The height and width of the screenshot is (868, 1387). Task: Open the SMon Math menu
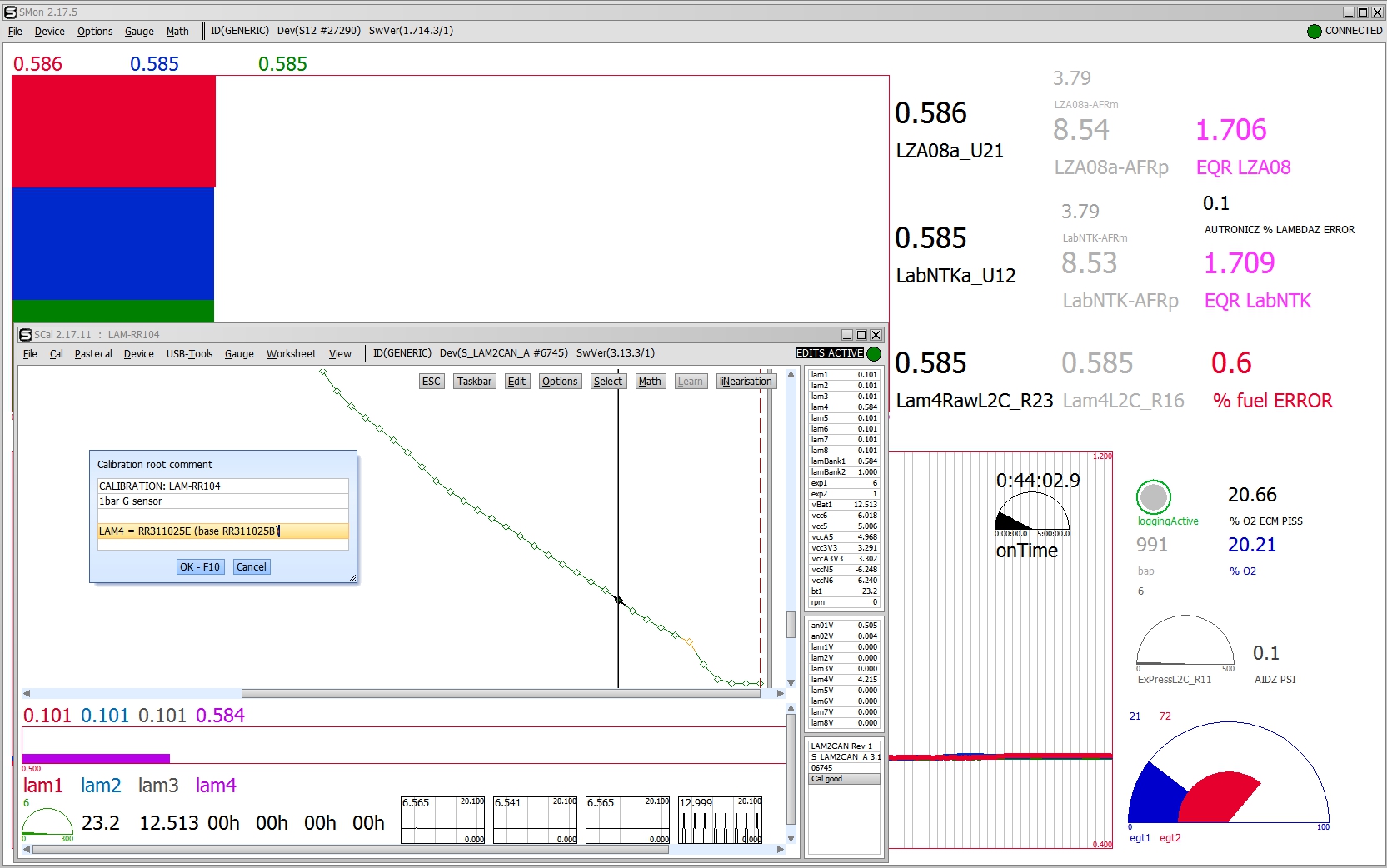coord(177,32)
